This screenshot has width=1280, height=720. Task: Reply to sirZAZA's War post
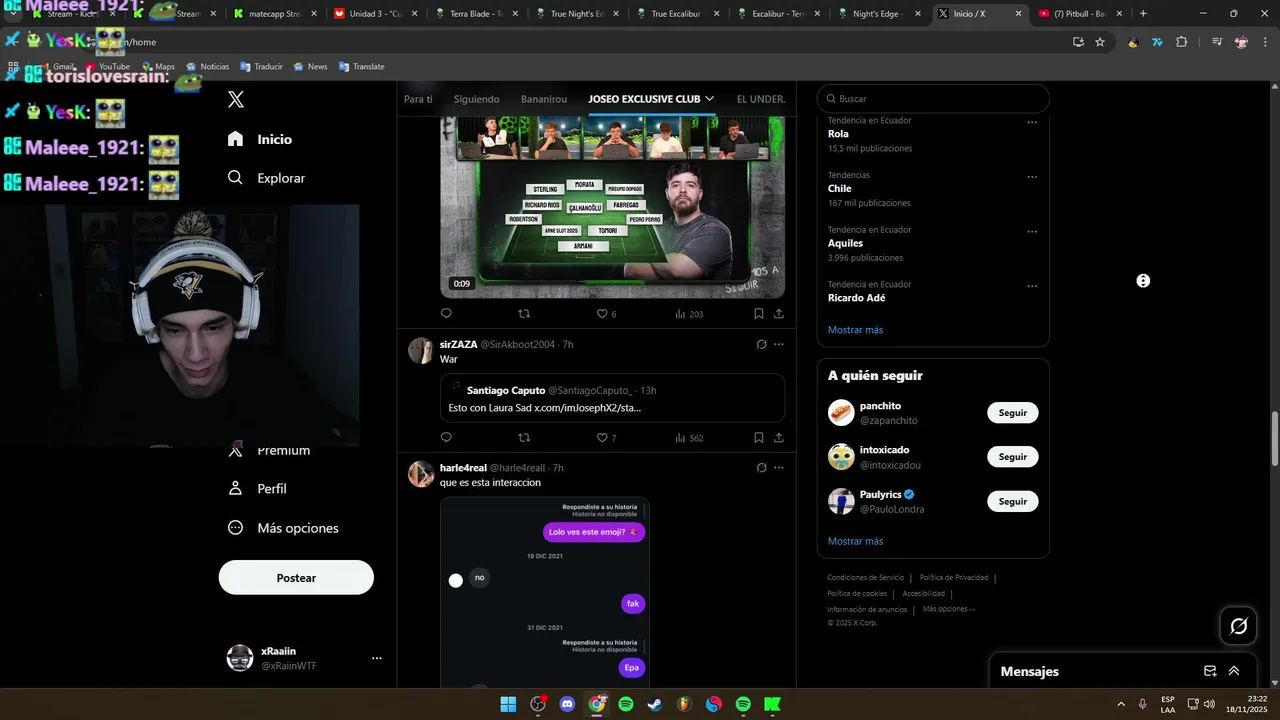(x=446, y=437)
